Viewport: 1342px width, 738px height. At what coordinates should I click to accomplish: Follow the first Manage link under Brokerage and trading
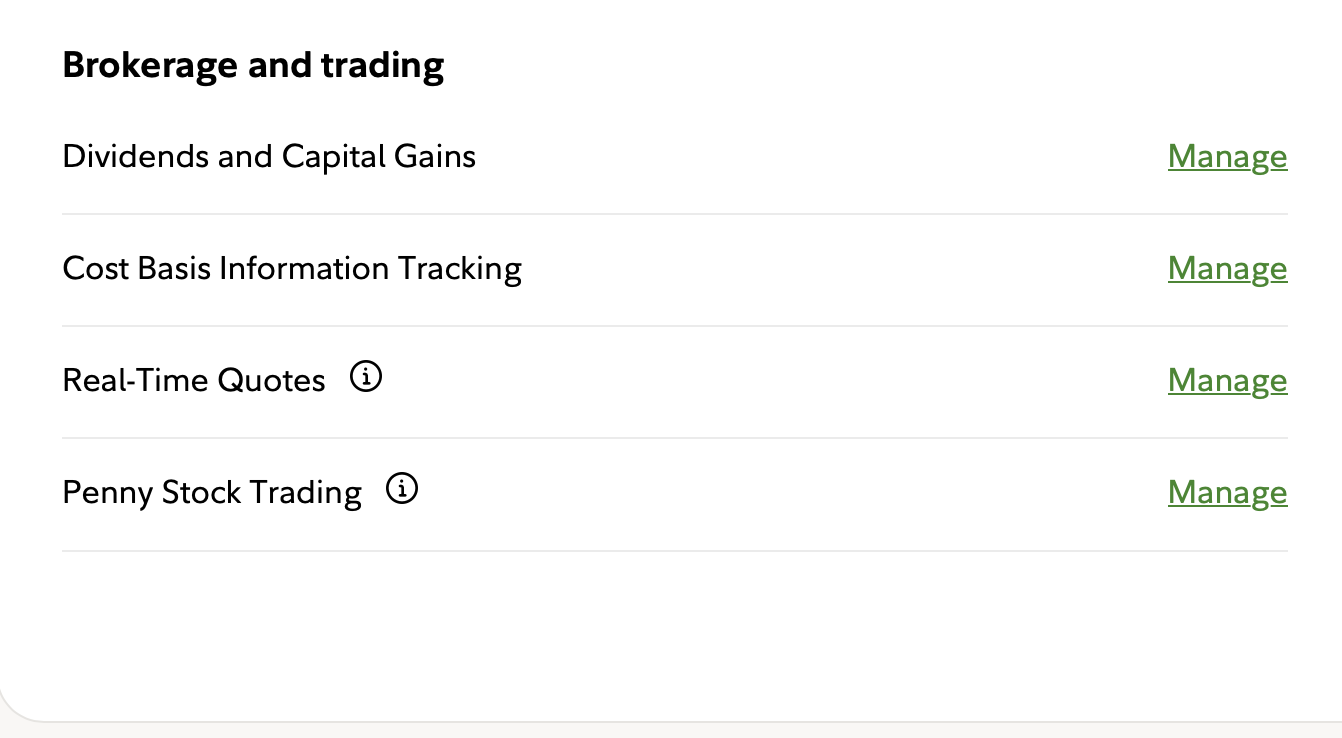[x=1227, y=157]
